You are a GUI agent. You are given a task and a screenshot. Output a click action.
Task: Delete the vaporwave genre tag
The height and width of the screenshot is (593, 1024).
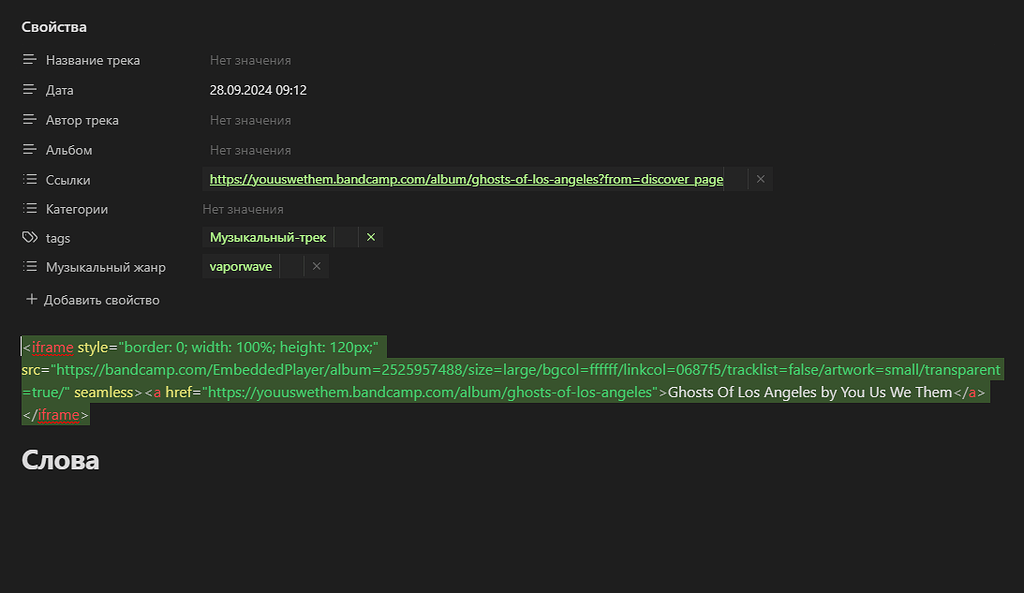coord(316,266)
